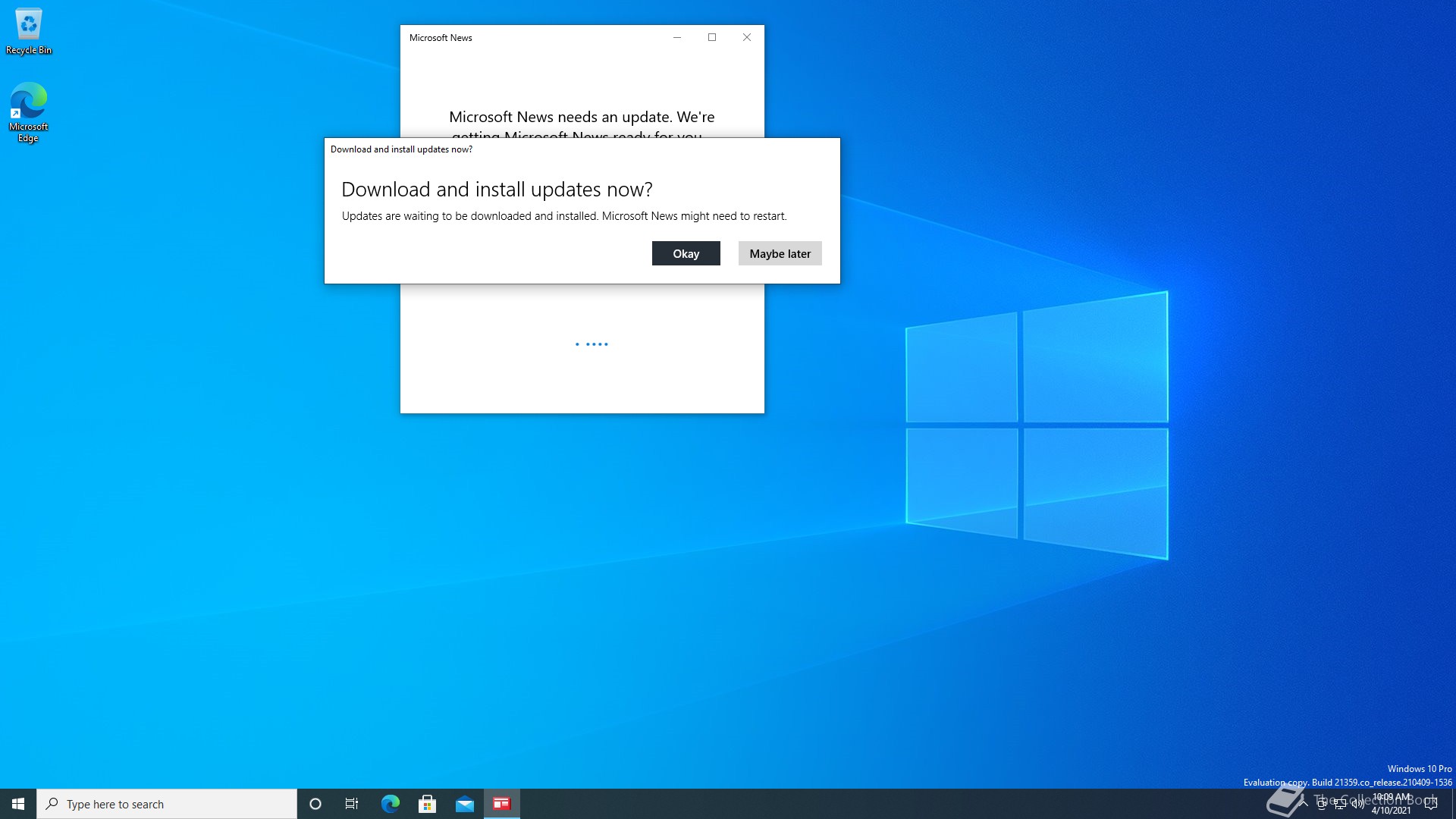The image size is (1456, 819).
Task: Show hidden system tray icons
Action: point(1304,804)
